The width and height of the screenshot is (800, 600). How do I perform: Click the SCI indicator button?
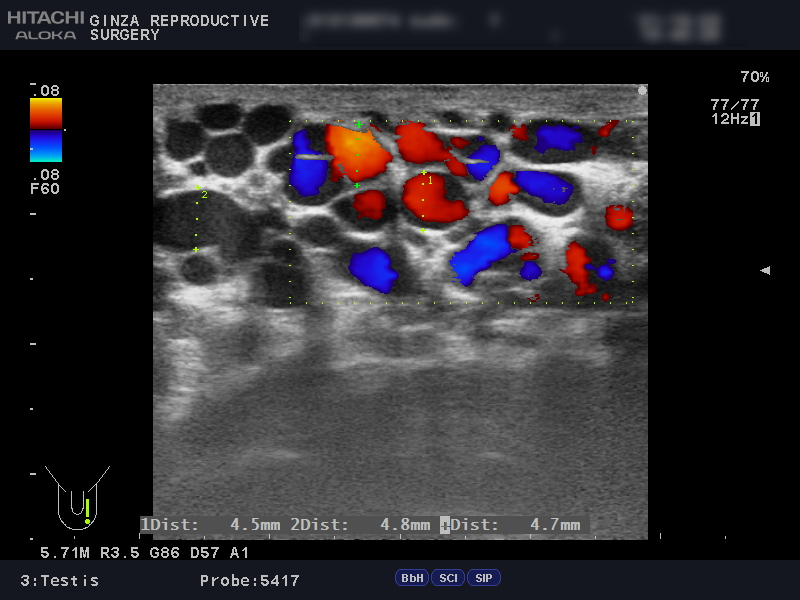(448, 578)
